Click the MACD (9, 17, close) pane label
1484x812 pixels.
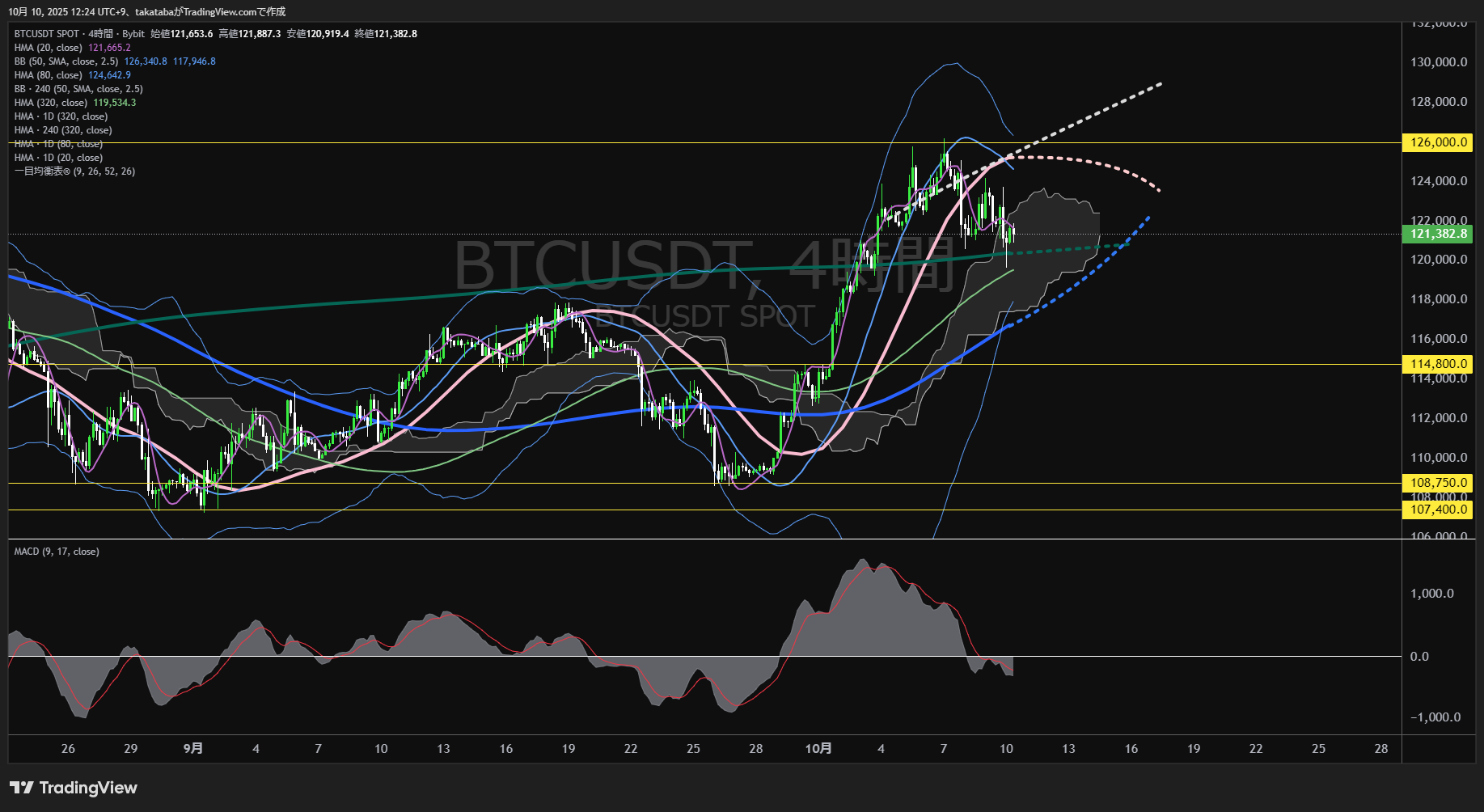(x=57, y=552)
